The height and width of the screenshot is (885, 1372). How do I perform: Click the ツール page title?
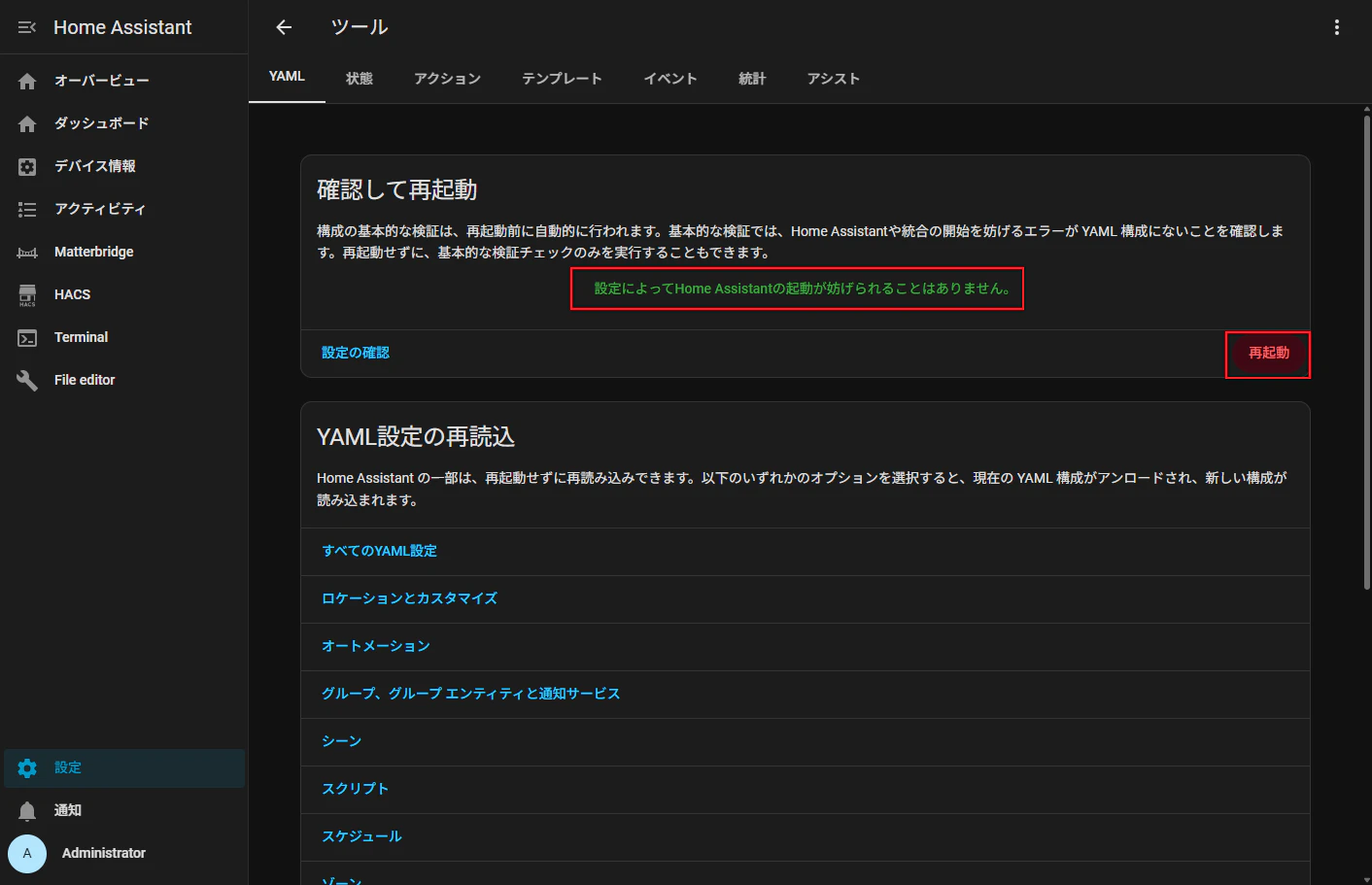tap(360, 27)
